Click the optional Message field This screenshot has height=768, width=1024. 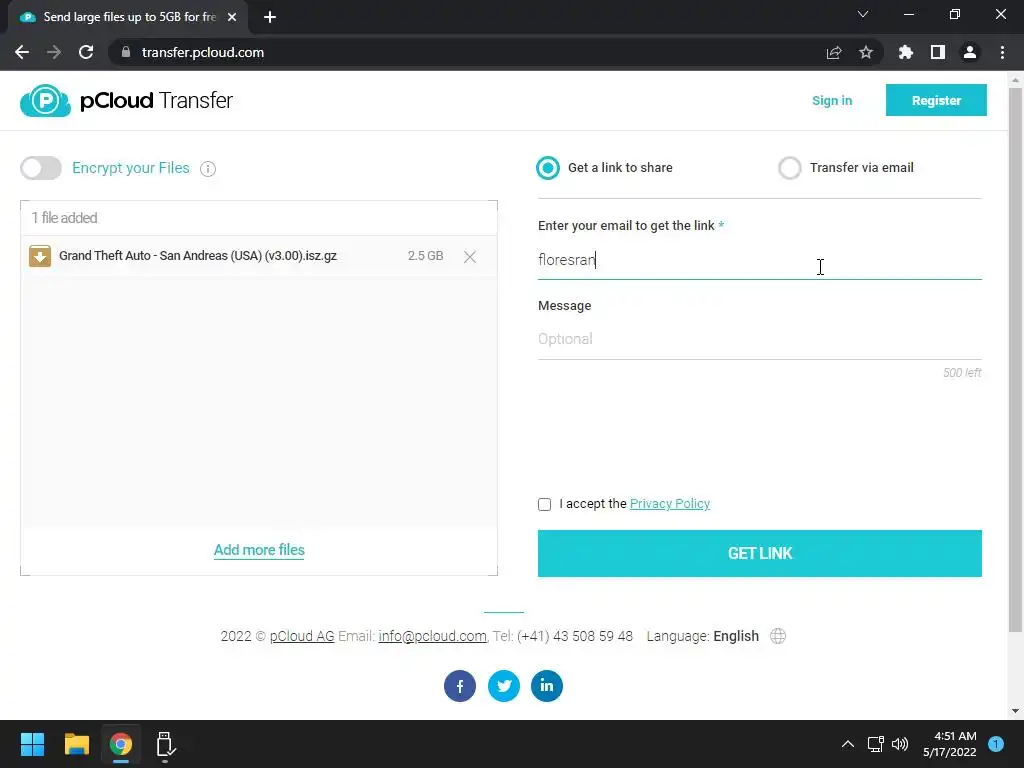760,339
